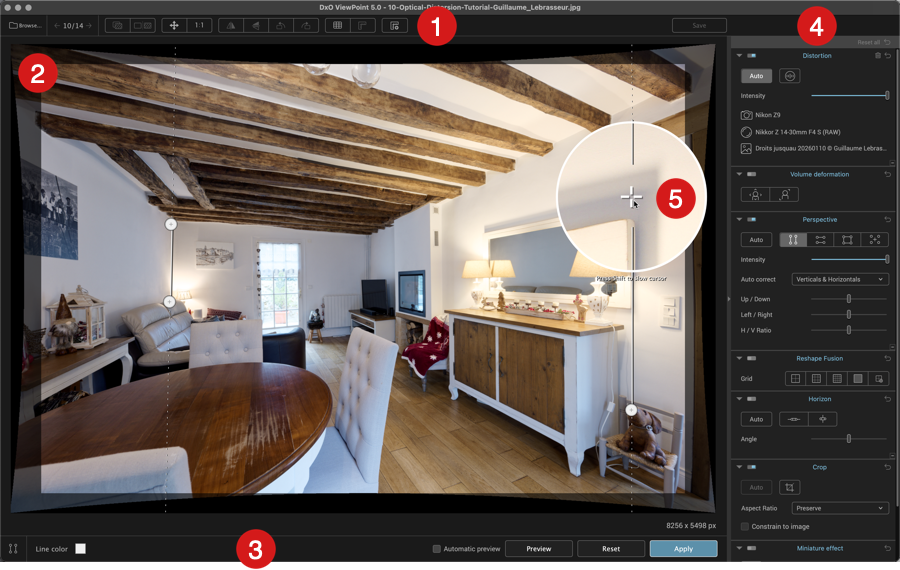Rotate the image right
This screenshot has height=570, width=900.
(x=306, y=25)
